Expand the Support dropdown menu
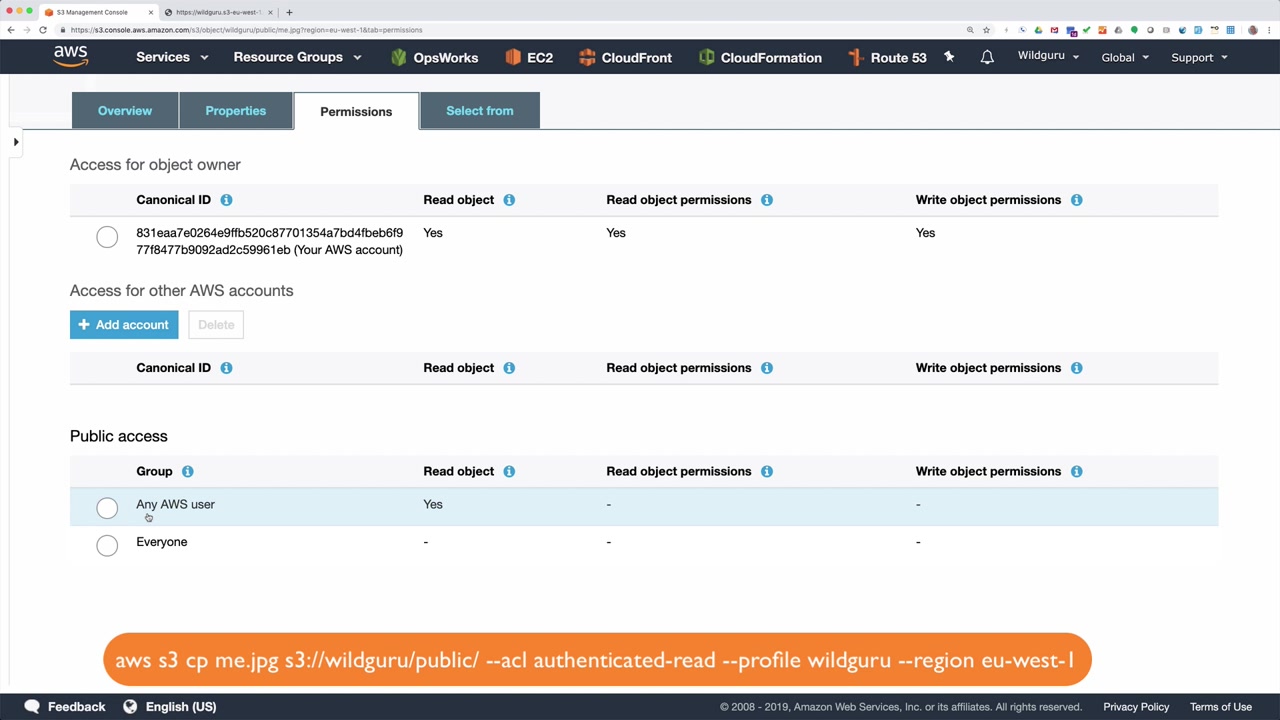This screenshot has height=720, width=1280. 1199,57
